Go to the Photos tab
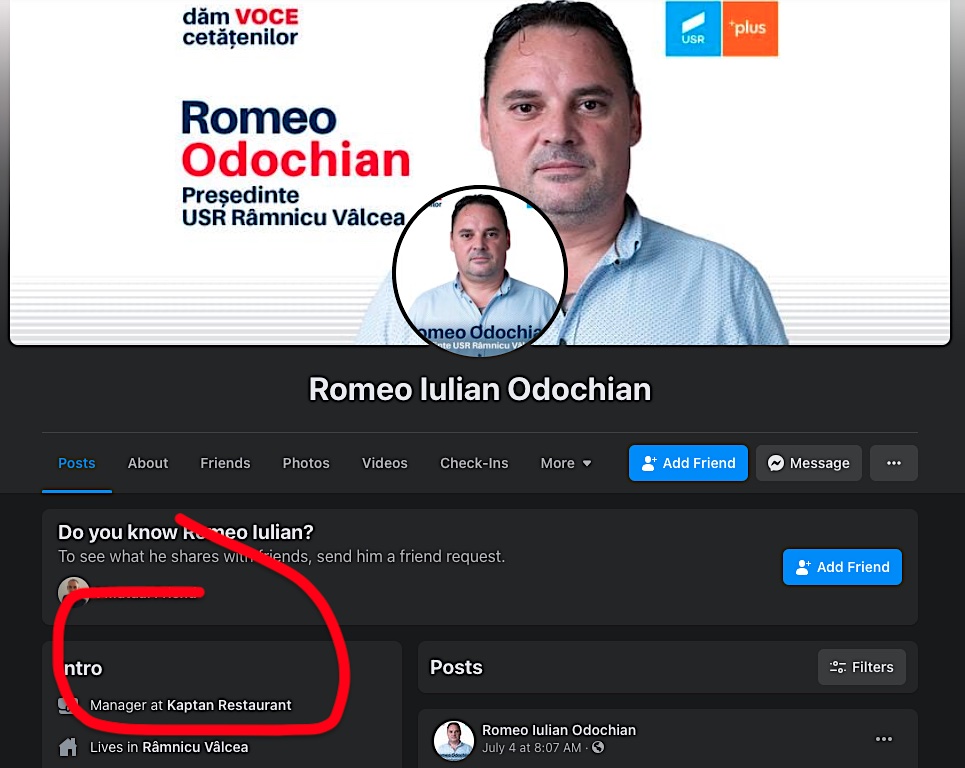This screenshot has width=965, height=768. tap(306, 463)
